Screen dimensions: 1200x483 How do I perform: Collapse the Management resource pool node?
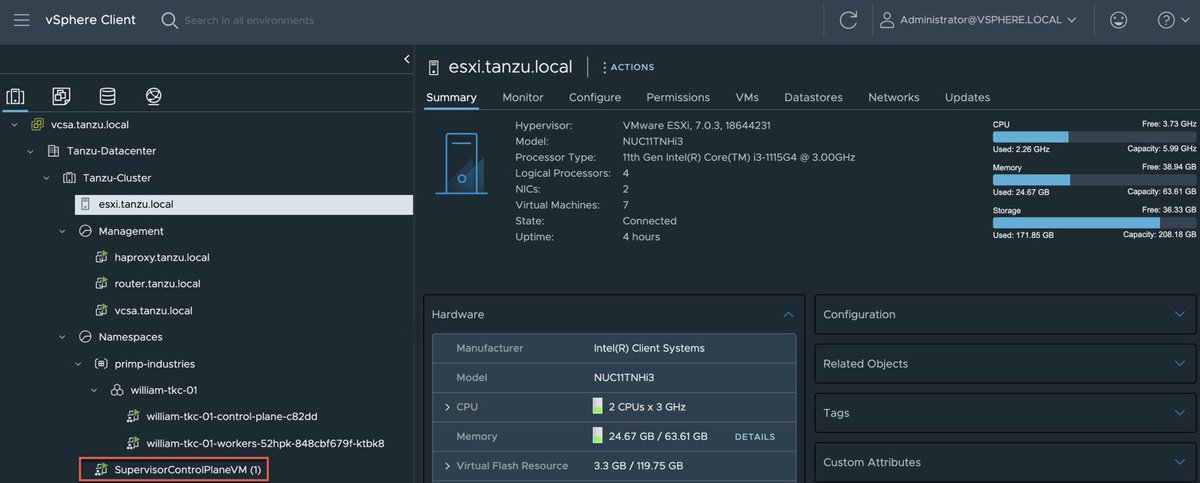pyautogui.click(x=62, y=231)
